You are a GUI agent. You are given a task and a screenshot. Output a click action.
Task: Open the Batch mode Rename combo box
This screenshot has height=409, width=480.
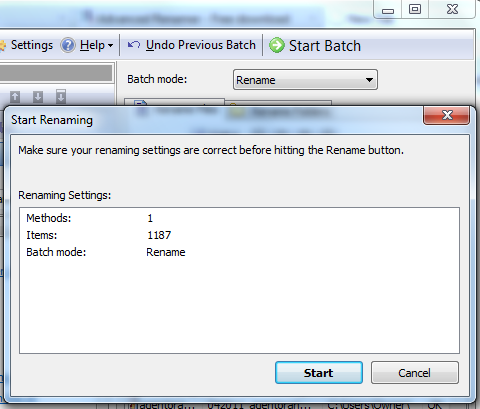(305, 80)
